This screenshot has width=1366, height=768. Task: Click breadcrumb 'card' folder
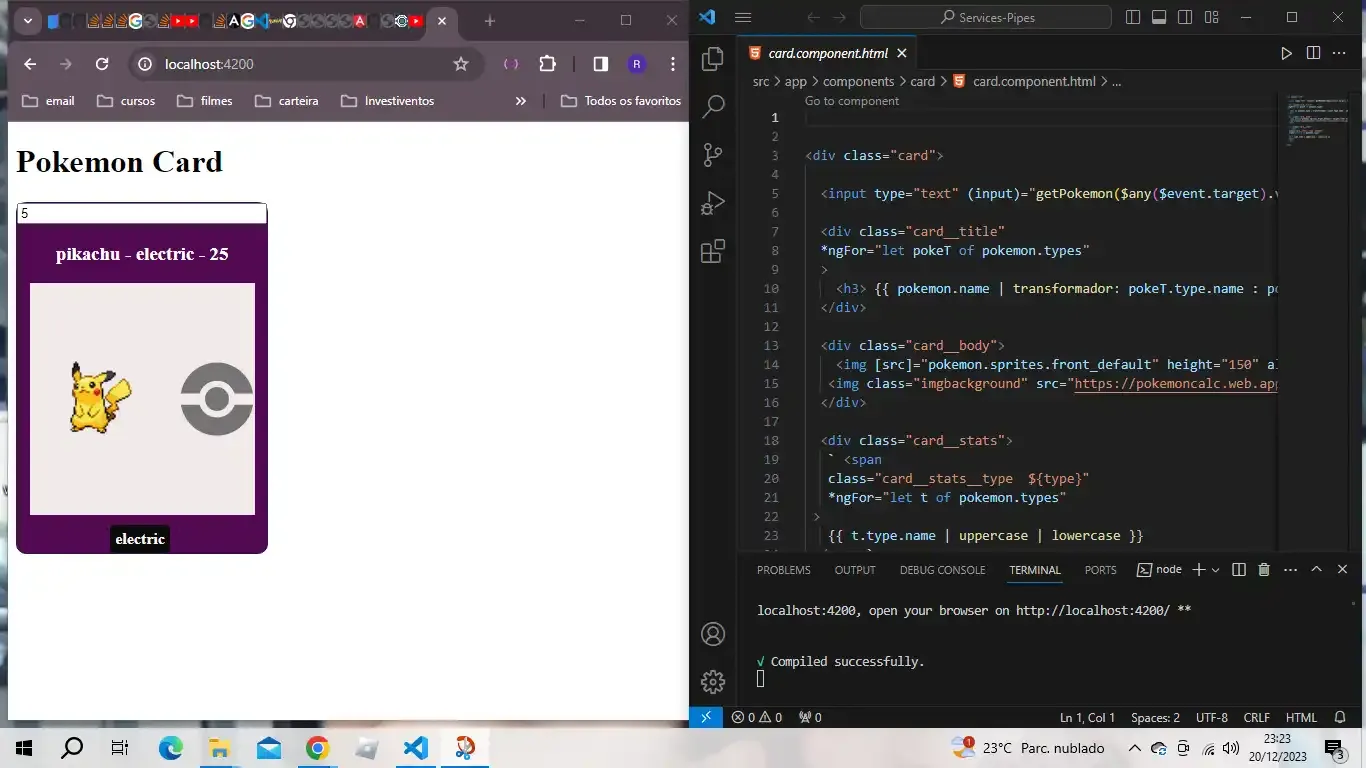pos(923,82)
